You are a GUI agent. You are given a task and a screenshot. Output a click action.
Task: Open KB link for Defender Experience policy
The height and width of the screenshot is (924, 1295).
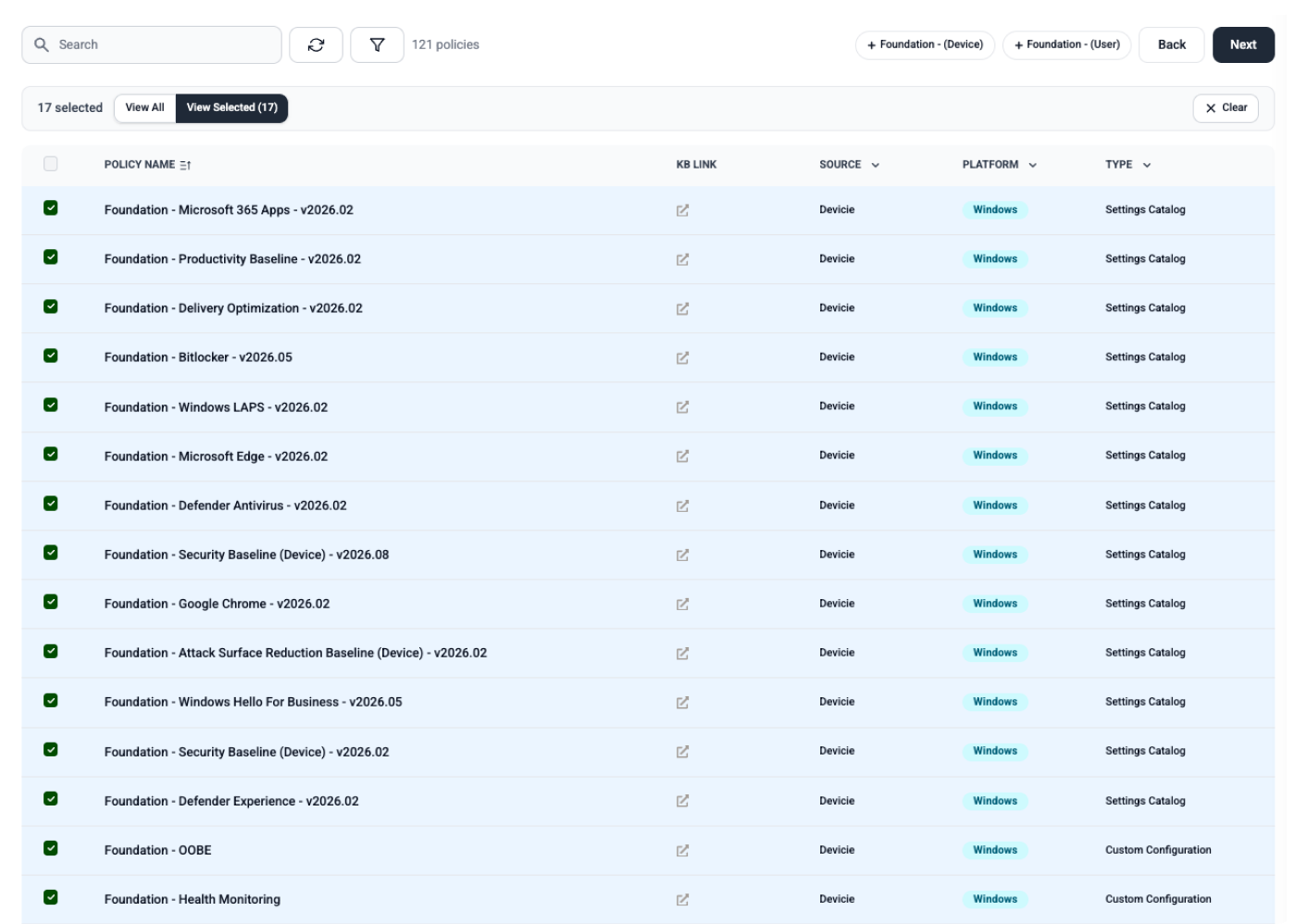[x=682, y=801]
